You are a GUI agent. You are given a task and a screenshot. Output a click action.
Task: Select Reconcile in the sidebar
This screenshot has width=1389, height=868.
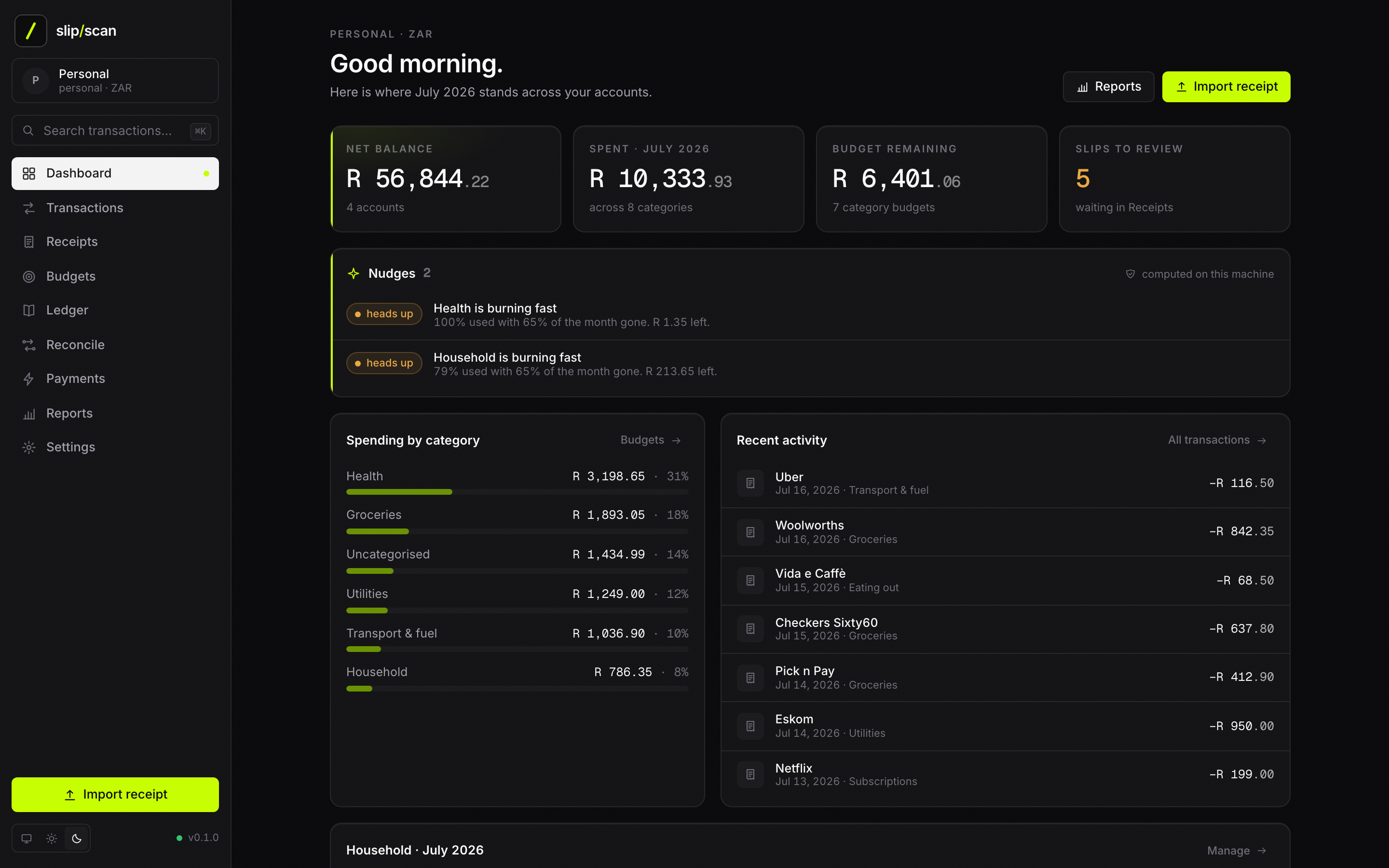(x=115, y=344)
